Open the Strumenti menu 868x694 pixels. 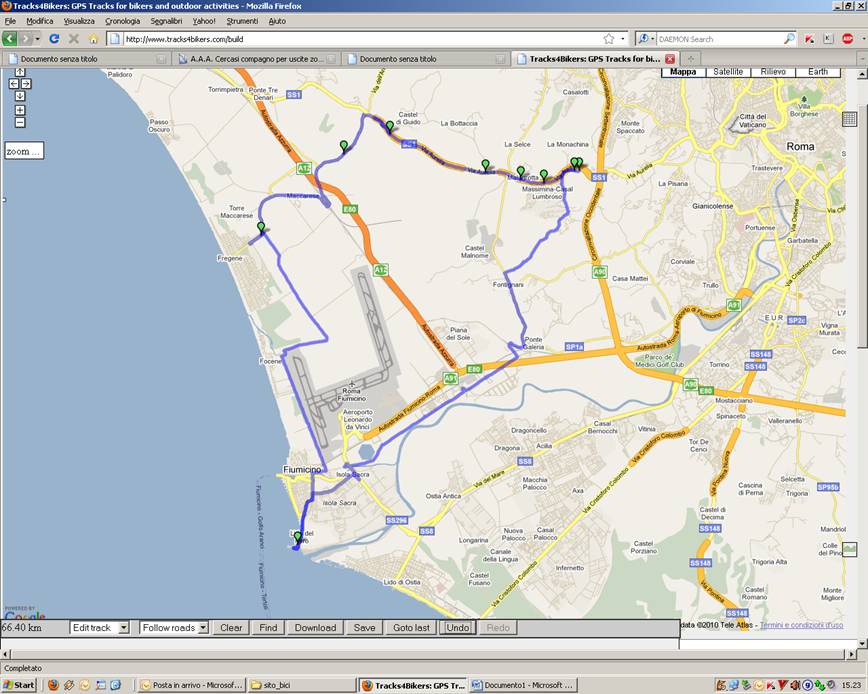pos(242,21)
